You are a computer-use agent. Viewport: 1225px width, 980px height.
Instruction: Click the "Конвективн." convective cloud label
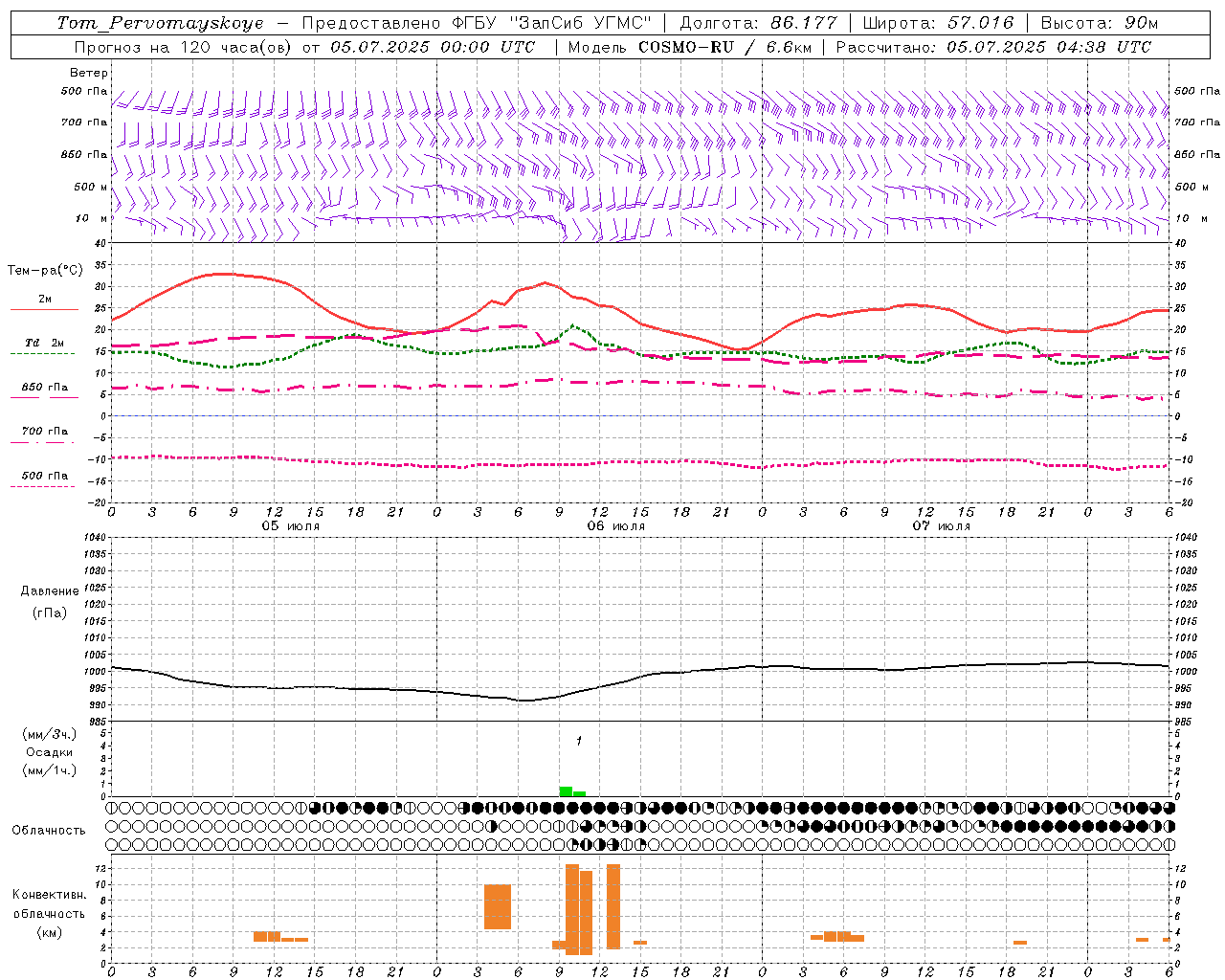click(49, 895)
